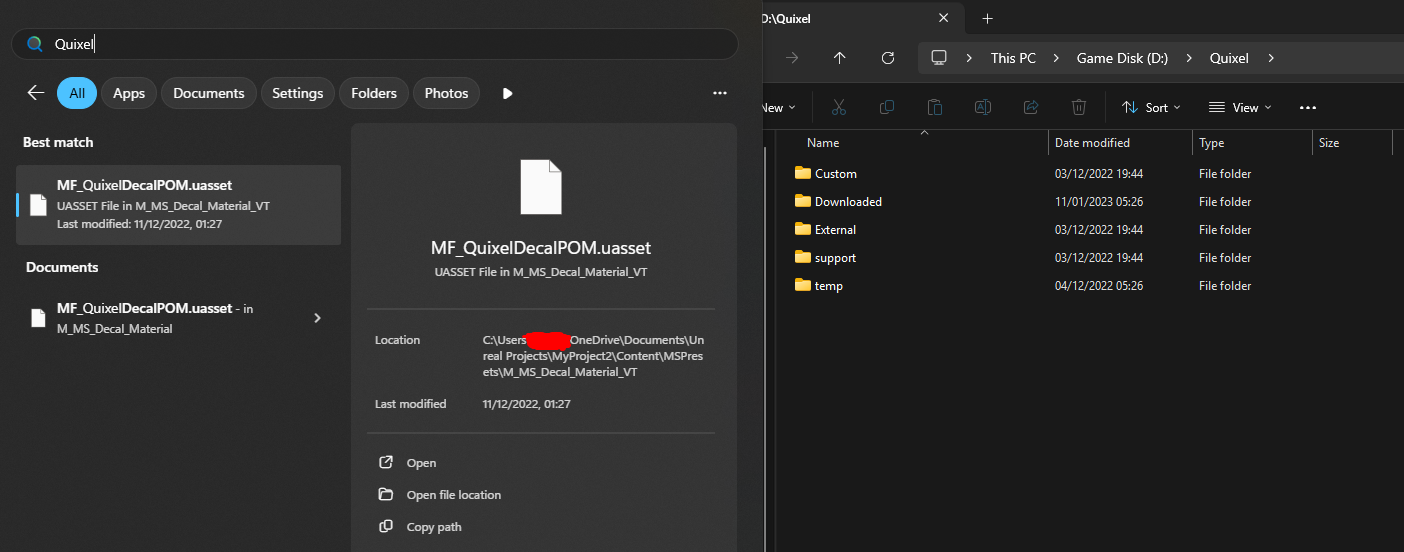
Task: Select the D:\Quixel Explorer tab
Action: pyautogui.click(x=860, y=18)
